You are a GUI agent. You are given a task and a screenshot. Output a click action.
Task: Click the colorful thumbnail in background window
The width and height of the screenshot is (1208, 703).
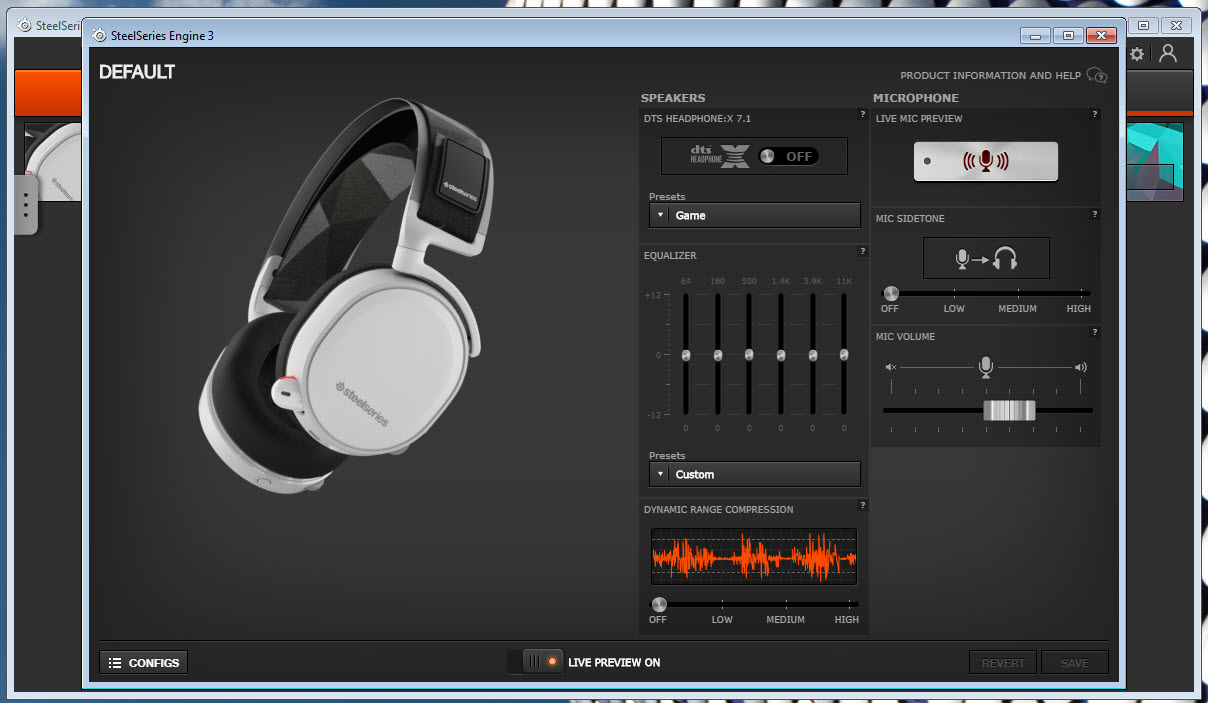(x=1155, y=161)
